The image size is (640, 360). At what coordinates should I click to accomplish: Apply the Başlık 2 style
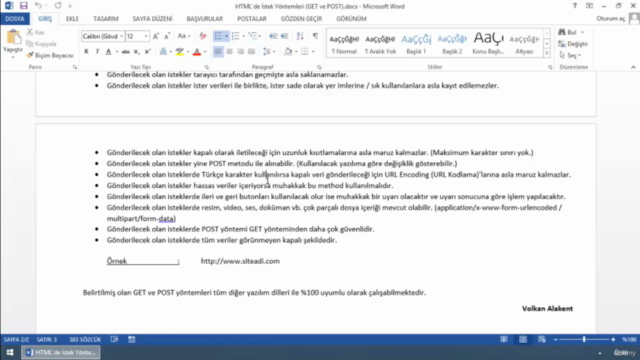click(452, 44)
